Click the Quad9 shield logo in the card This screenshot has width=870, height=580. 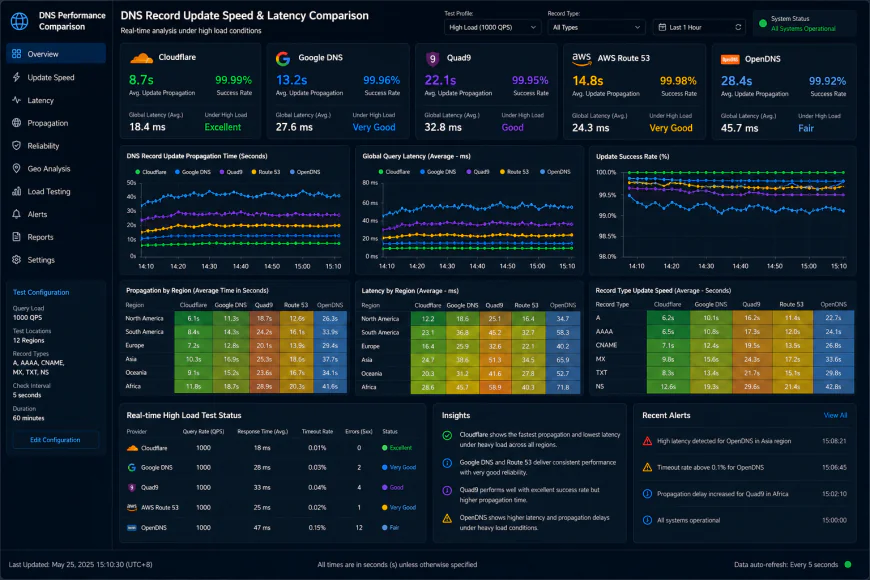click(432, 58)
